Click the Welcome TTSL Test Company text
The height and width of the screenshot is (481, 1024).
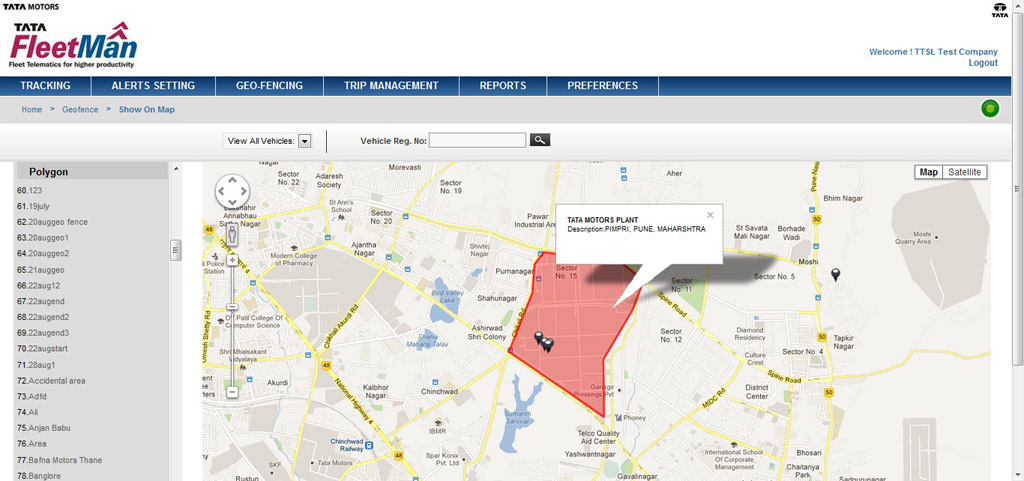pyautogui.click(x=933, y=52)
